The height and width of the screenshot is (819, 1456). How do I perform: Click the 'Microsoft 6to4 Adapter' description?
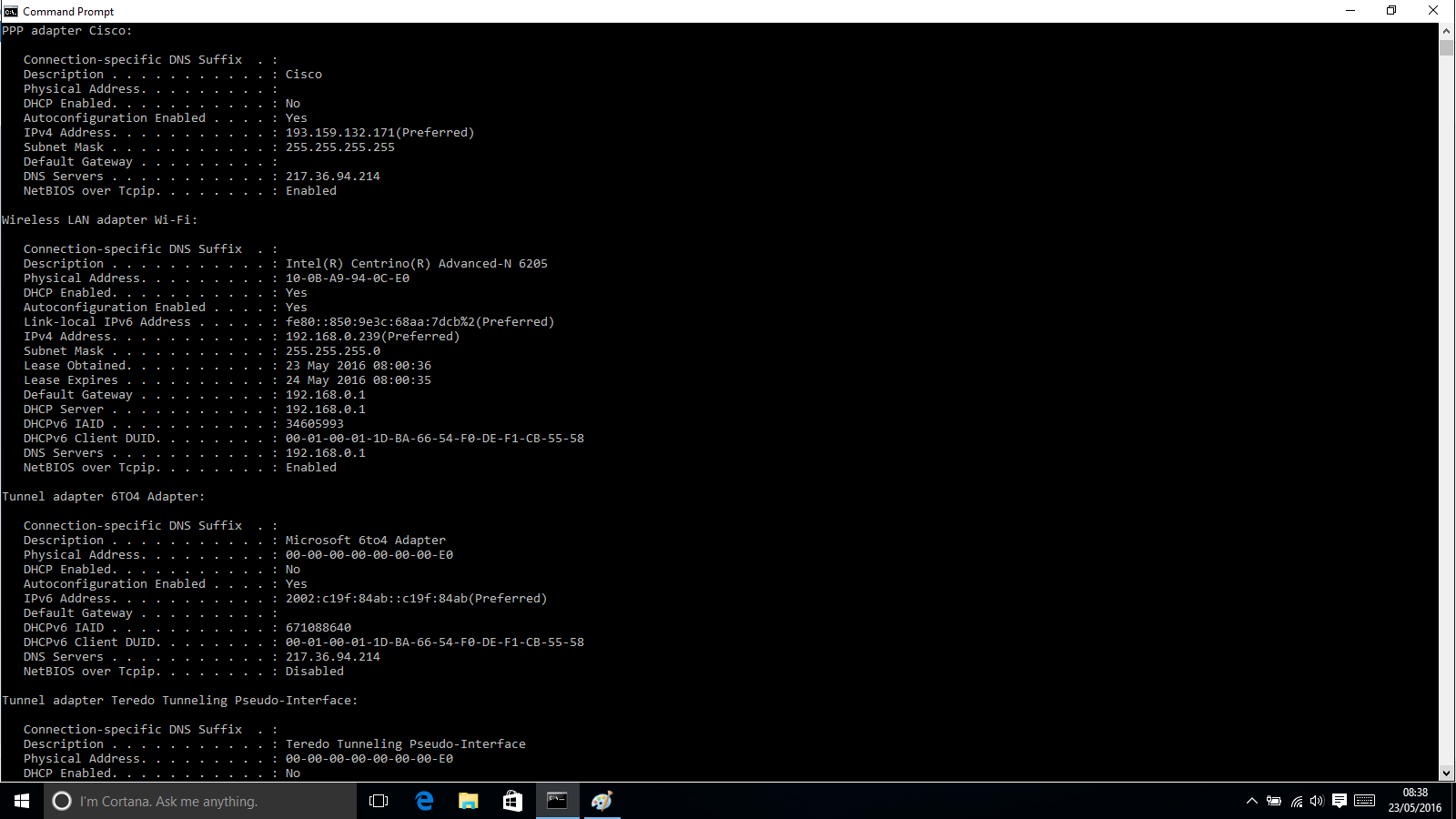(366, 541)
